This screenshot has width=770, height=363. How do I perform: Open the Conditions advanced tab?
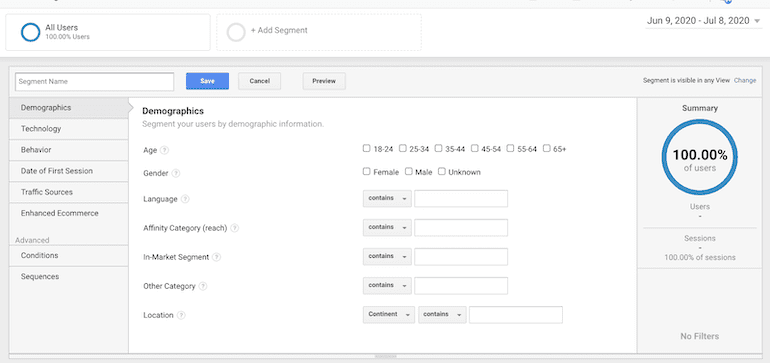click(x=69, y=255)
